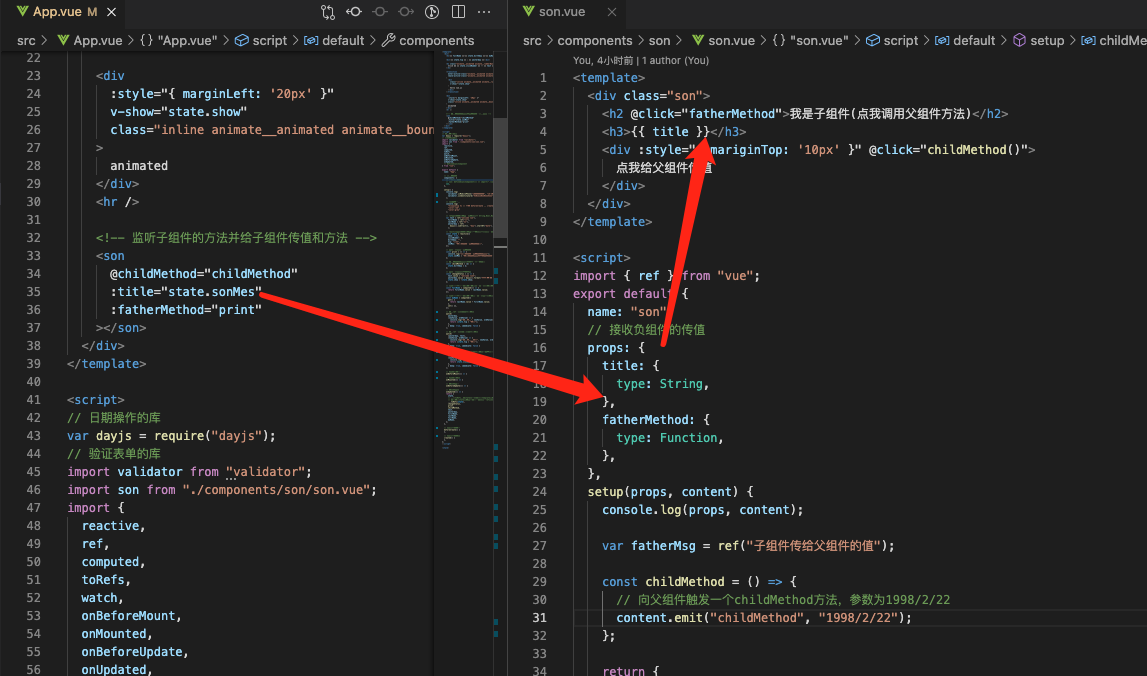This screenshot has width=1147, height=676.
Task: Click :fatherMethod="print" attribute in App.vue
Action: coord(186,309)
